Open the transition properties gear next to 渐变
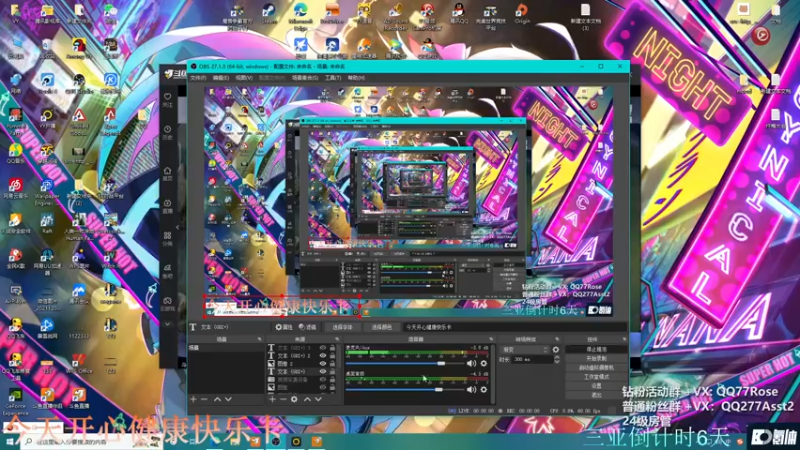The width and height of the screenshot is (800, 450). click(x=556, y=349)
